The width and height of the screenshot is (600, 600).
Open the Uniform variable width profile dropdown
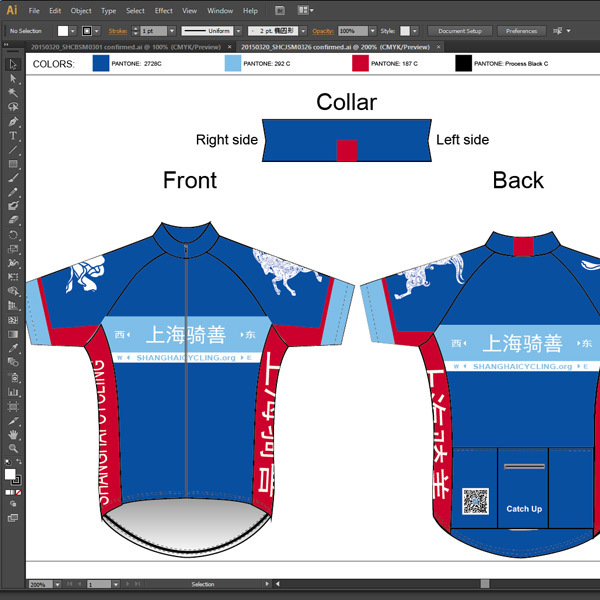(238, 31)
